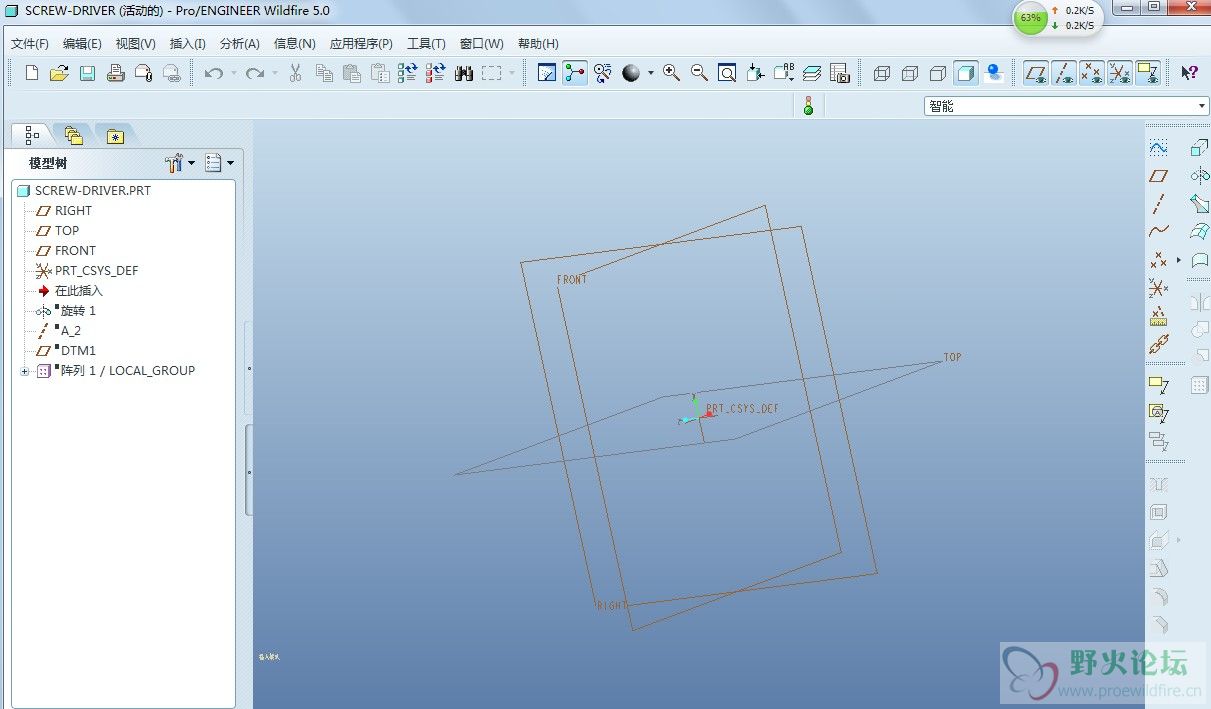This screenshot has width=1211, height=709.
Task: Switch to Wireframe display mode
Action: pyautogui.click(x=882, y=73)
